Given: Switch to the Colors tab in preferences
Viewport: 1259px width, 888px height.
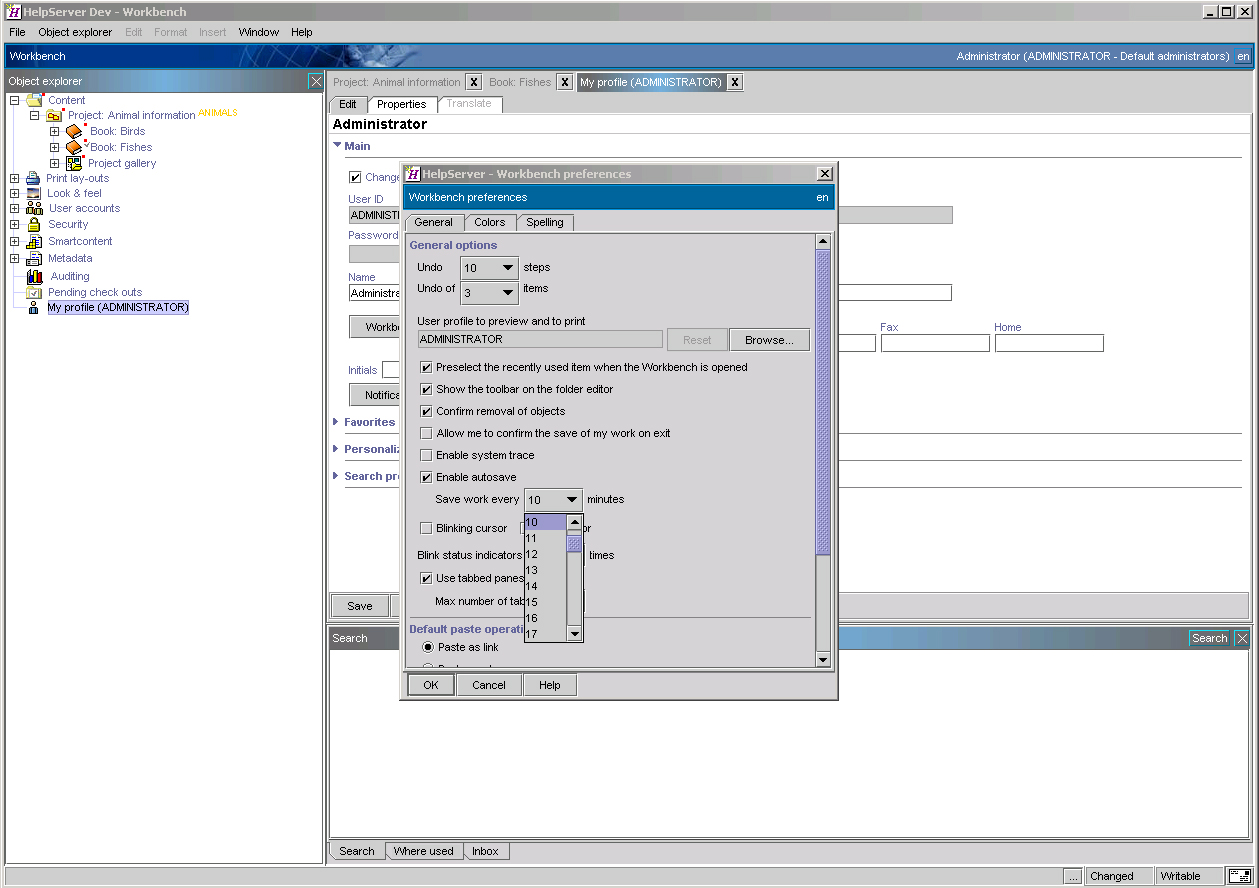Looking at the screenshot, I should click(x=490, y=222).
